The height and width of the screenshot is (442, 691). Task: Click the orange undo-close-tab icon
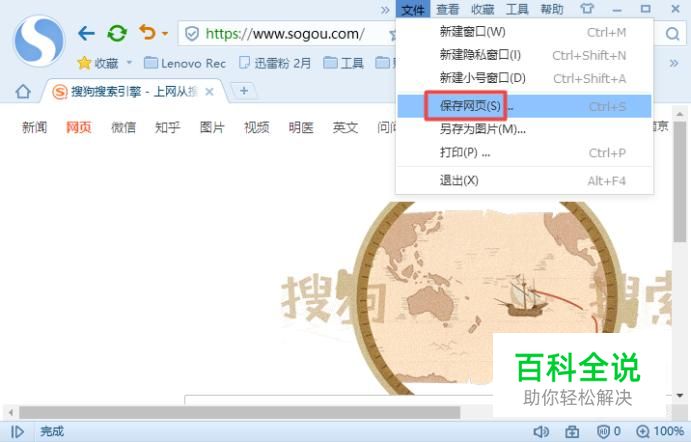click(x=147, y=32)
